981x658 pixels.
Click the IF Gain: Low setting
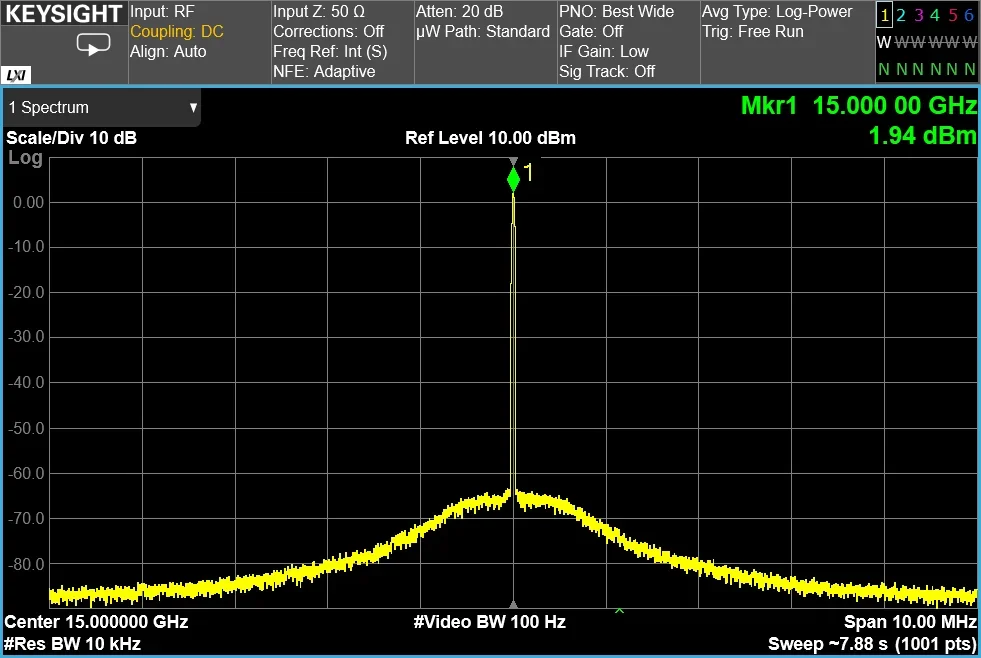pos(604,52)
